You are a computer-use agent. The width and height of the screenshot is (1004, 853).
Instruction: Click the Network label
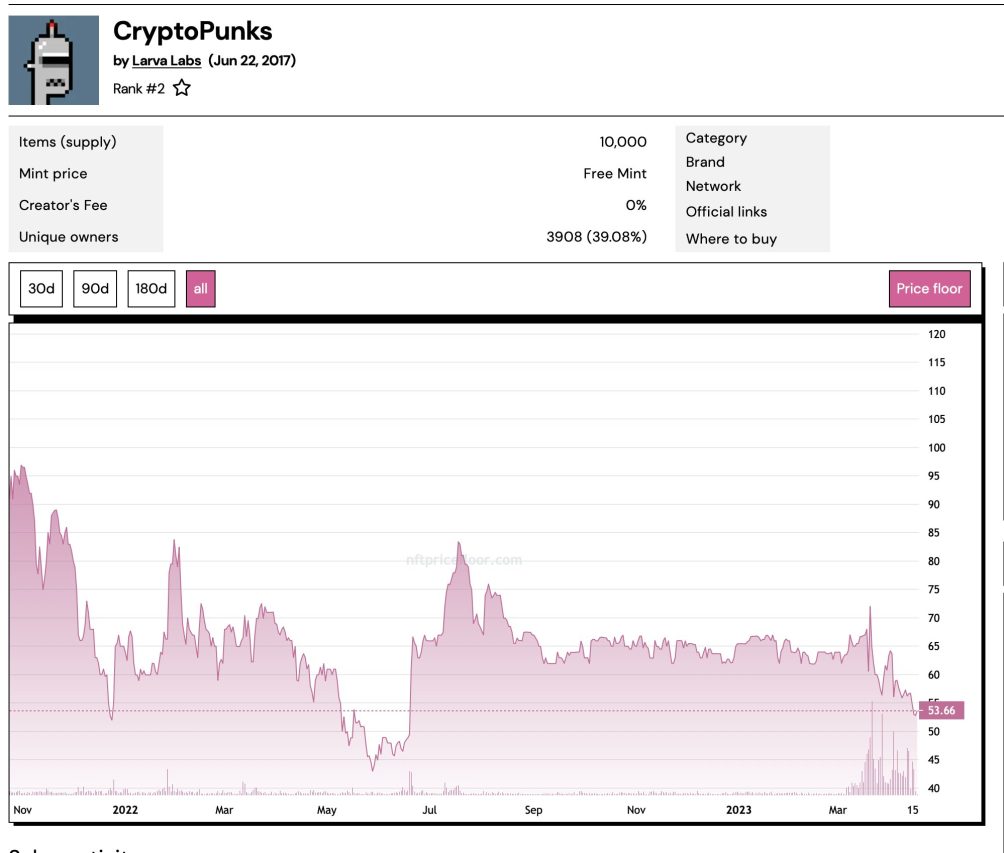click(x=713, y=186)
